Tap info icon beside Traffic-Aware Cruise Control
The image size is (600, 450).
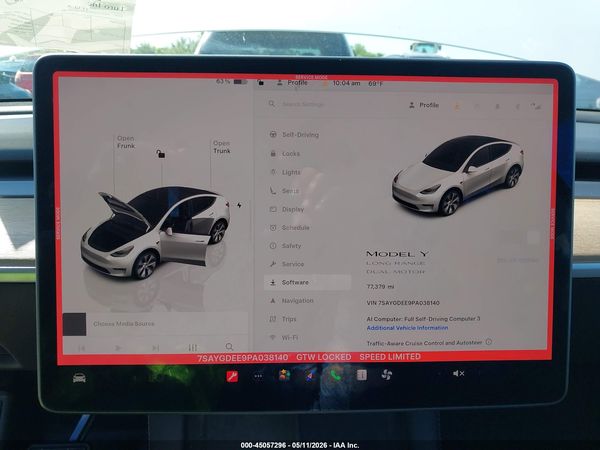[x=489, y=342]
